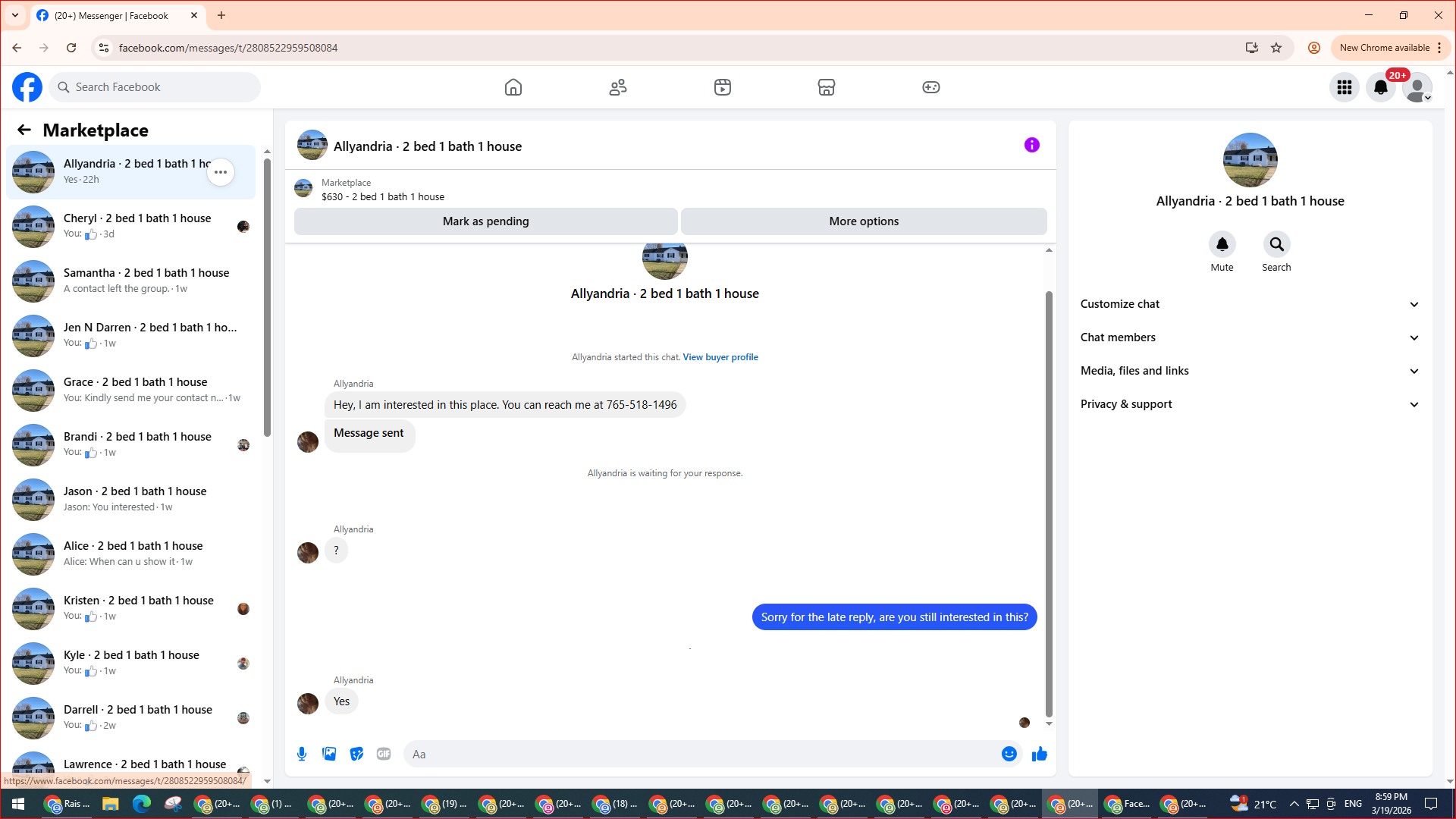Open the Cheryl 2 bed 1 bath conversation

point(136,226)
